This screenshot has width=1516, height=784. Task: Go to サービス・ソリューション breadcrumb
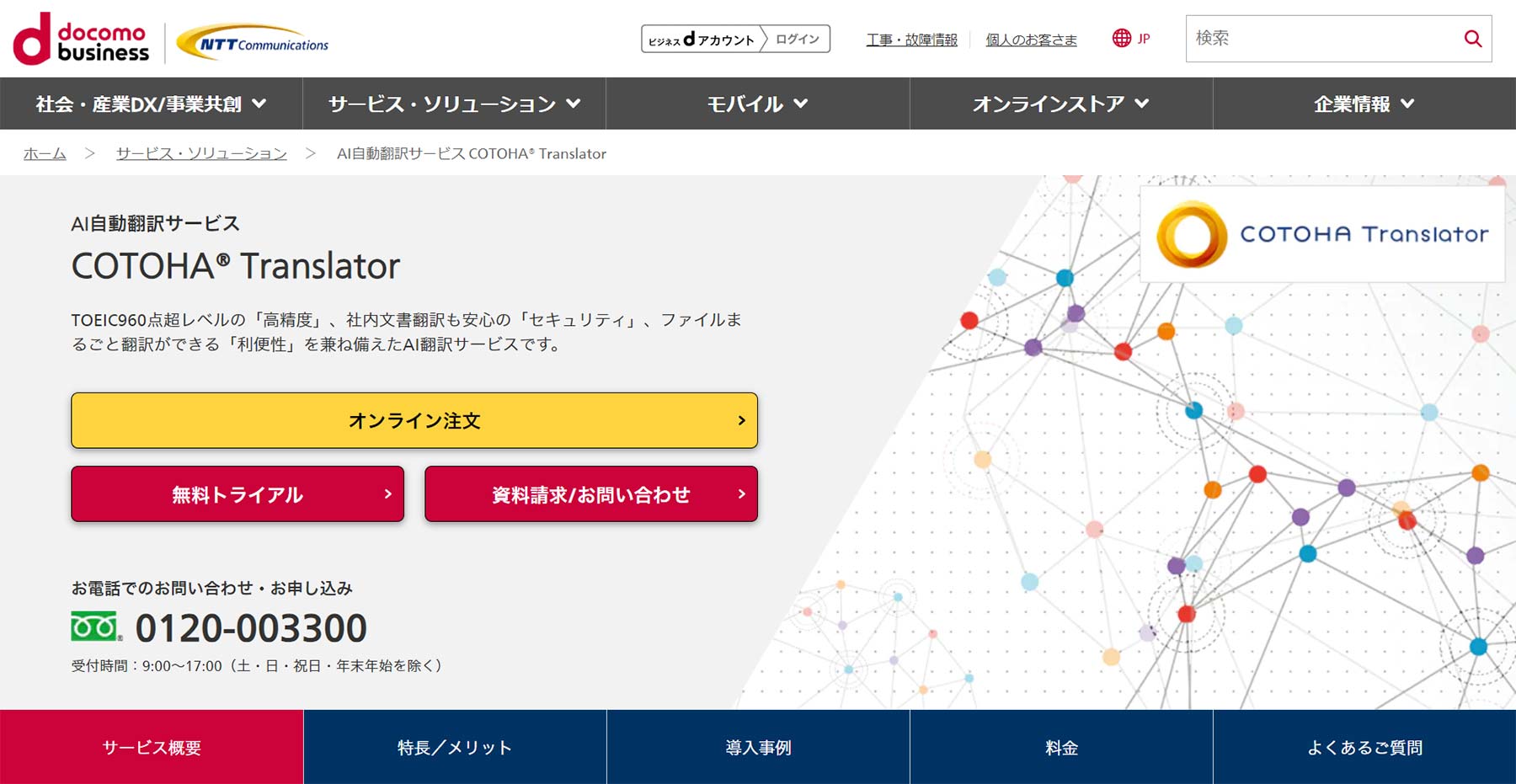tap(201, 153)
